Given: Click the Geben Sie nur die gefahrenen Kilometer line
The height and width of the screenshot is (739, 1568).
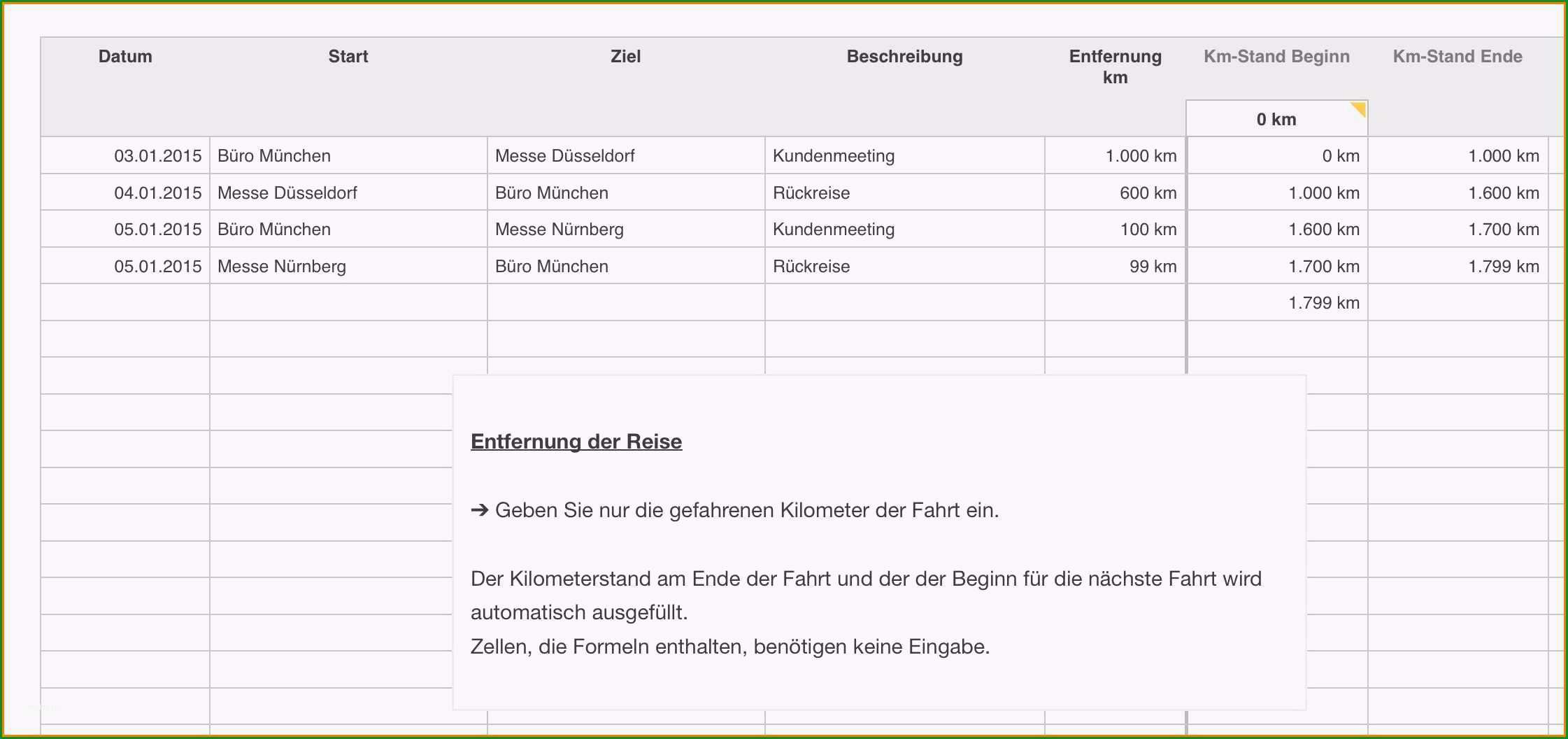Looking at the screenshot, I should point(734,510).
